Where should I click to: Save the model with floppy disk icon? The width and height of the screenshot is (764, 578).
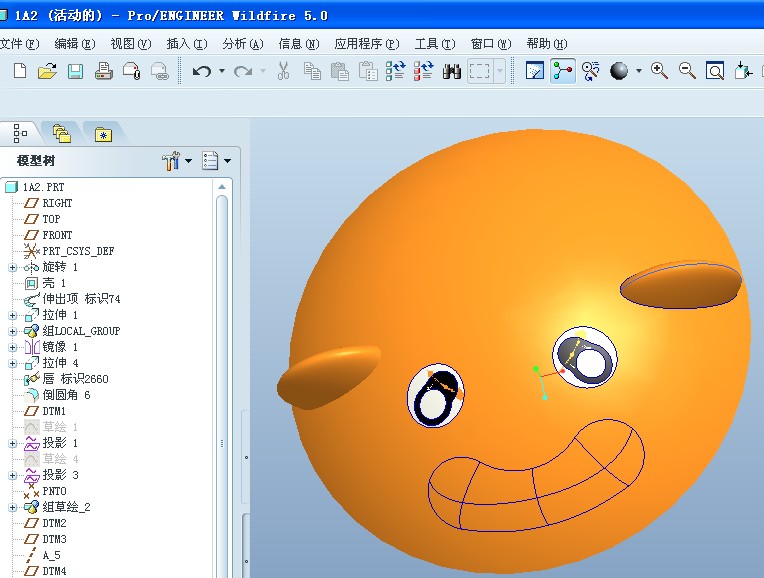point(75,71)
